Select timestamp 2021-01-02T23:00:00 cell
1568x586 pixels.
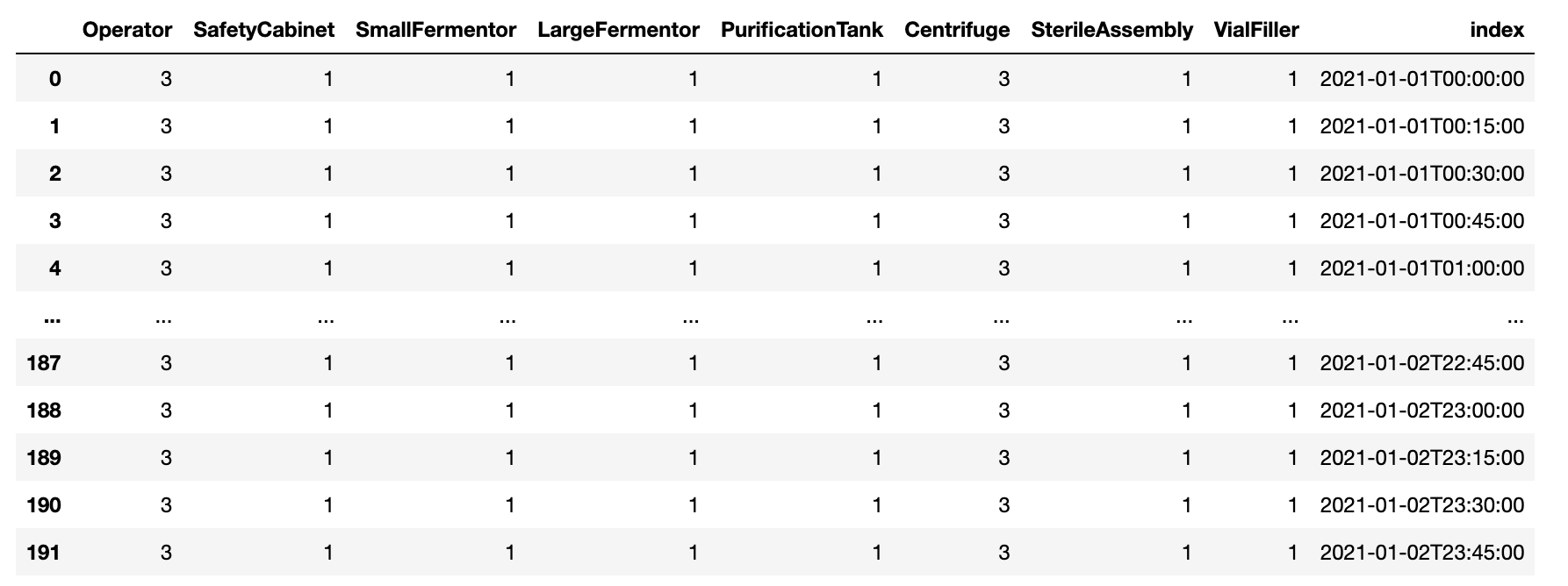point(1421,411)
